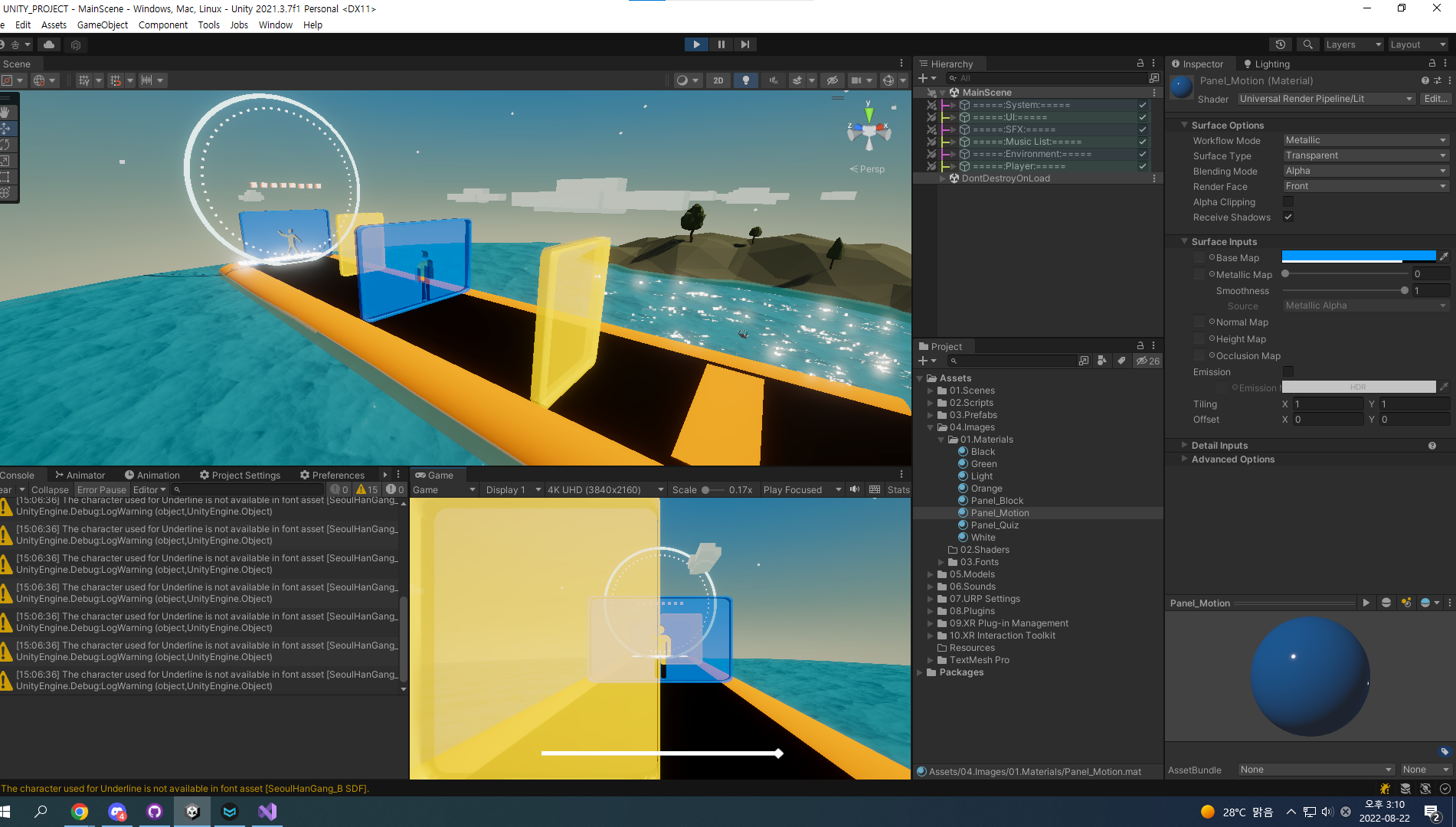Change the Surface Type dropdown
Image resolution: width=1456 pixels, height=827 pixels.
[x=1366, y=155]
